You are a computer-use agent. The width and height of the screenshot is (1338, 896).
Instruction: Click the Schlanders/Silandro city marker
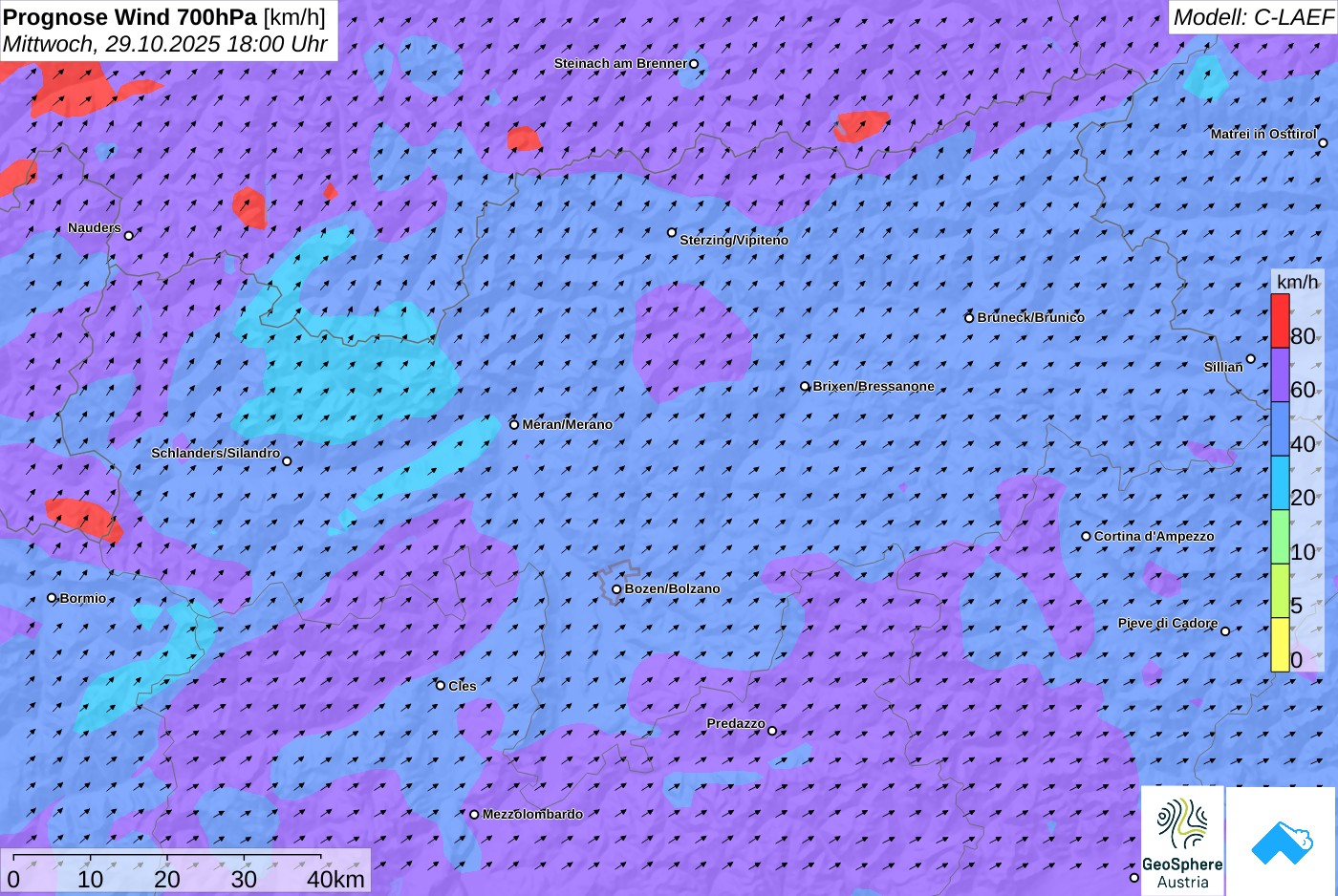287,461
